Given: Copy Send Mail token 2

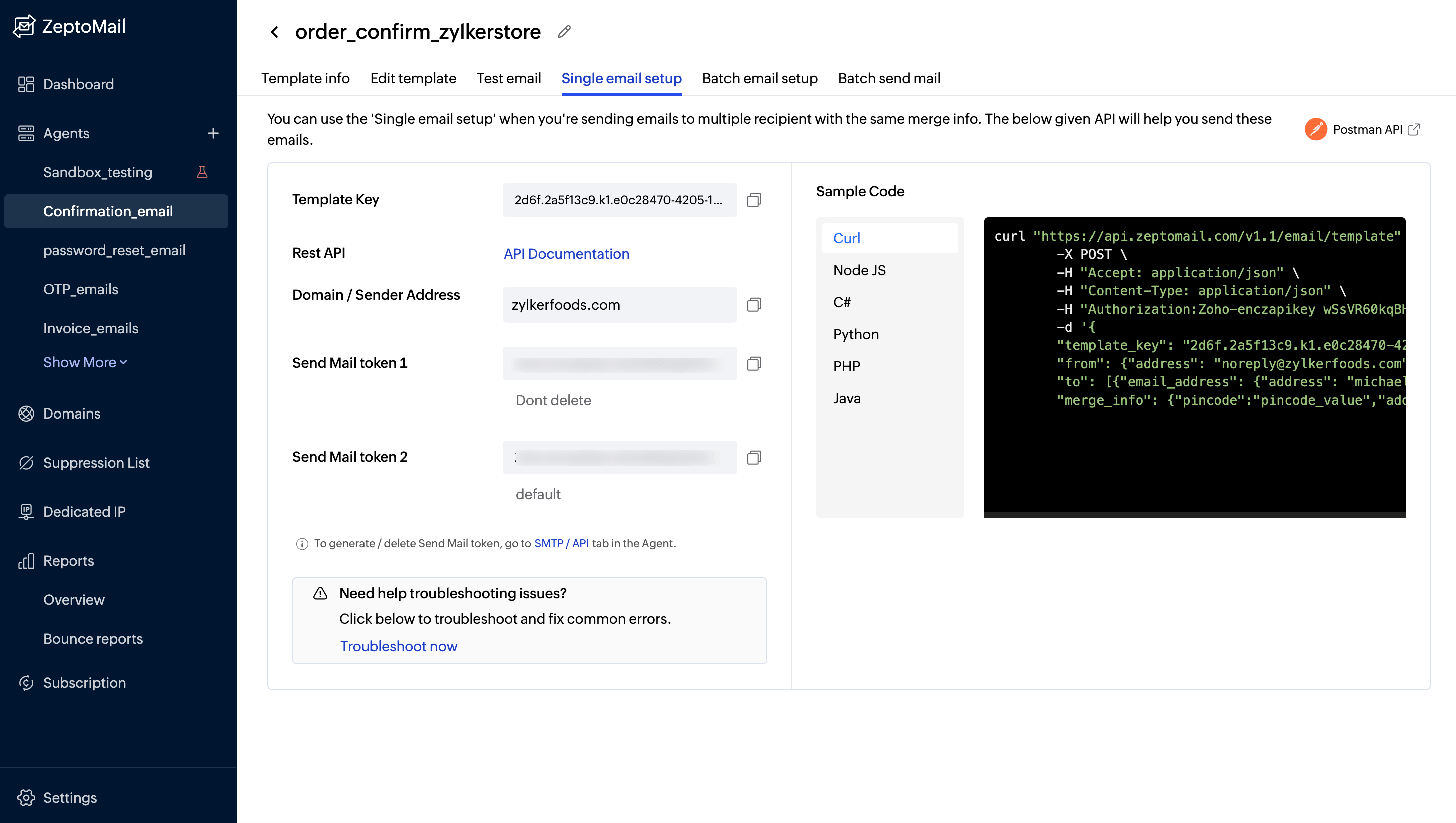Looking at the screenshot, I should point(755,457).
